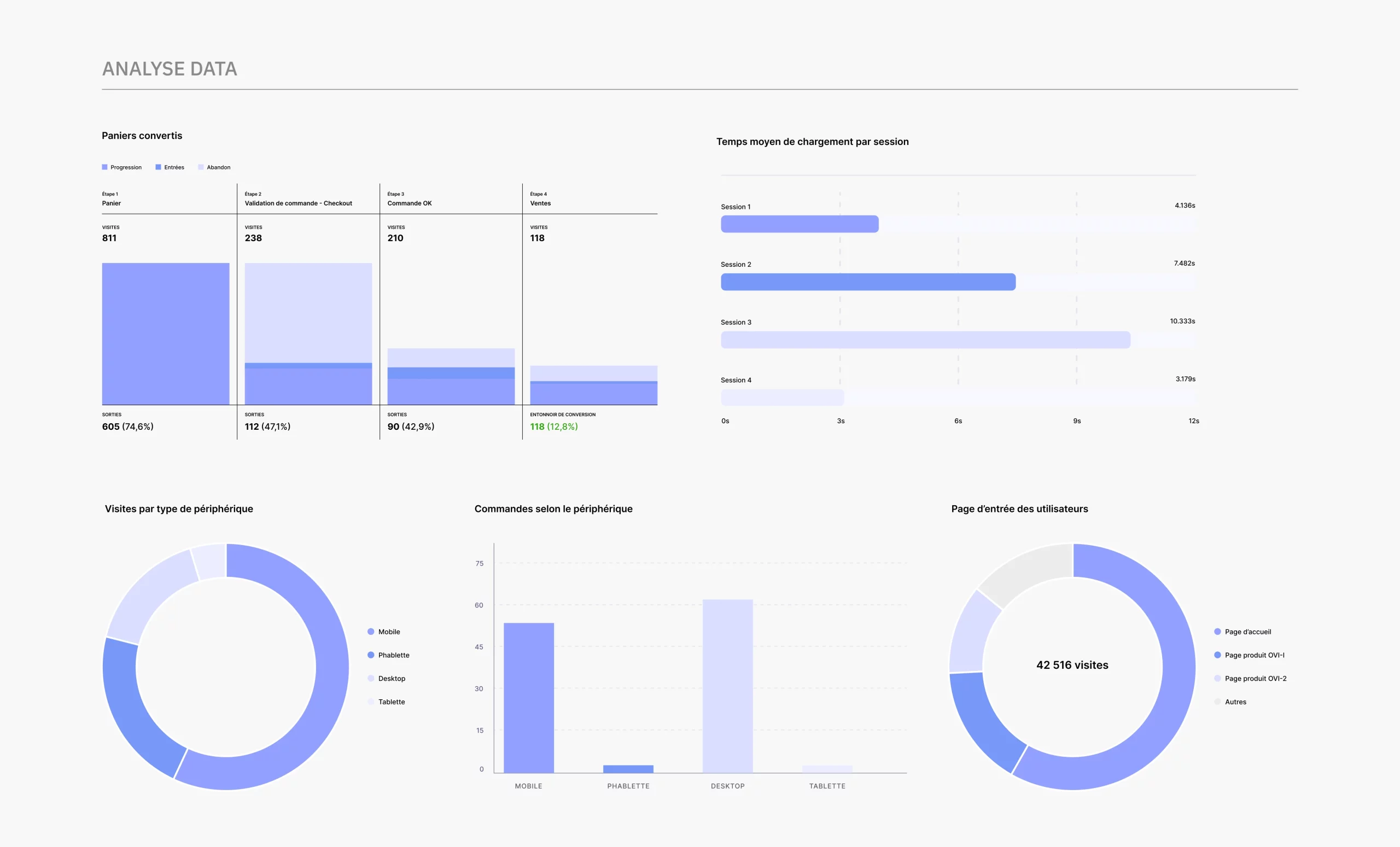Select the Tablette legend dot

[x=372, y=702]
